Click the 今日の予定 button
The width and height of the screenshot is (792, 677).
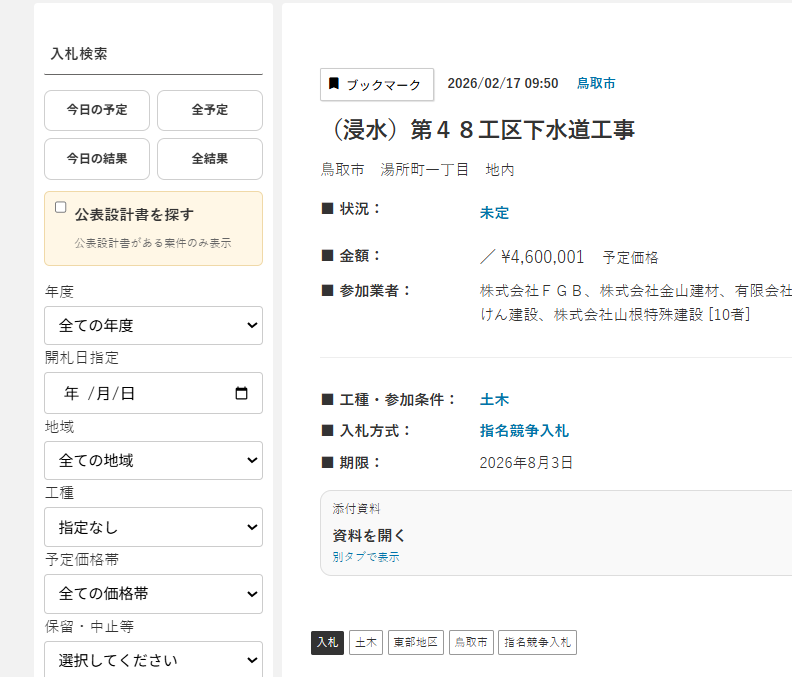97,110
